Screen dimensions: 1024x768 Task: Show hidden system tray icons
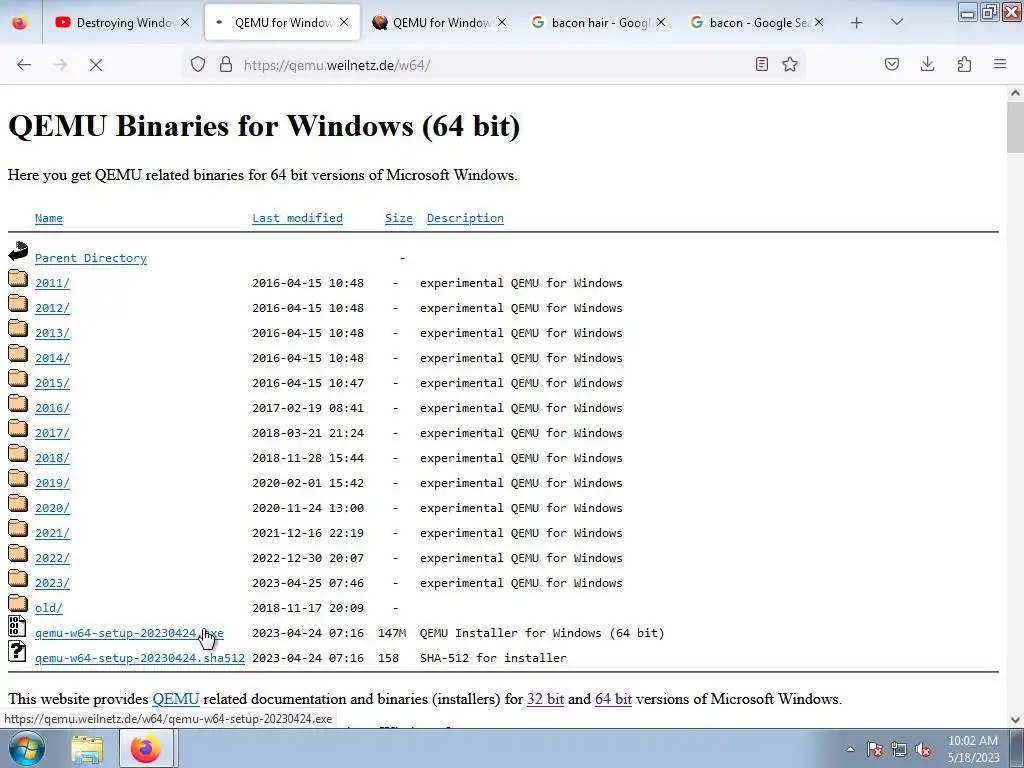tap(850, 749)
